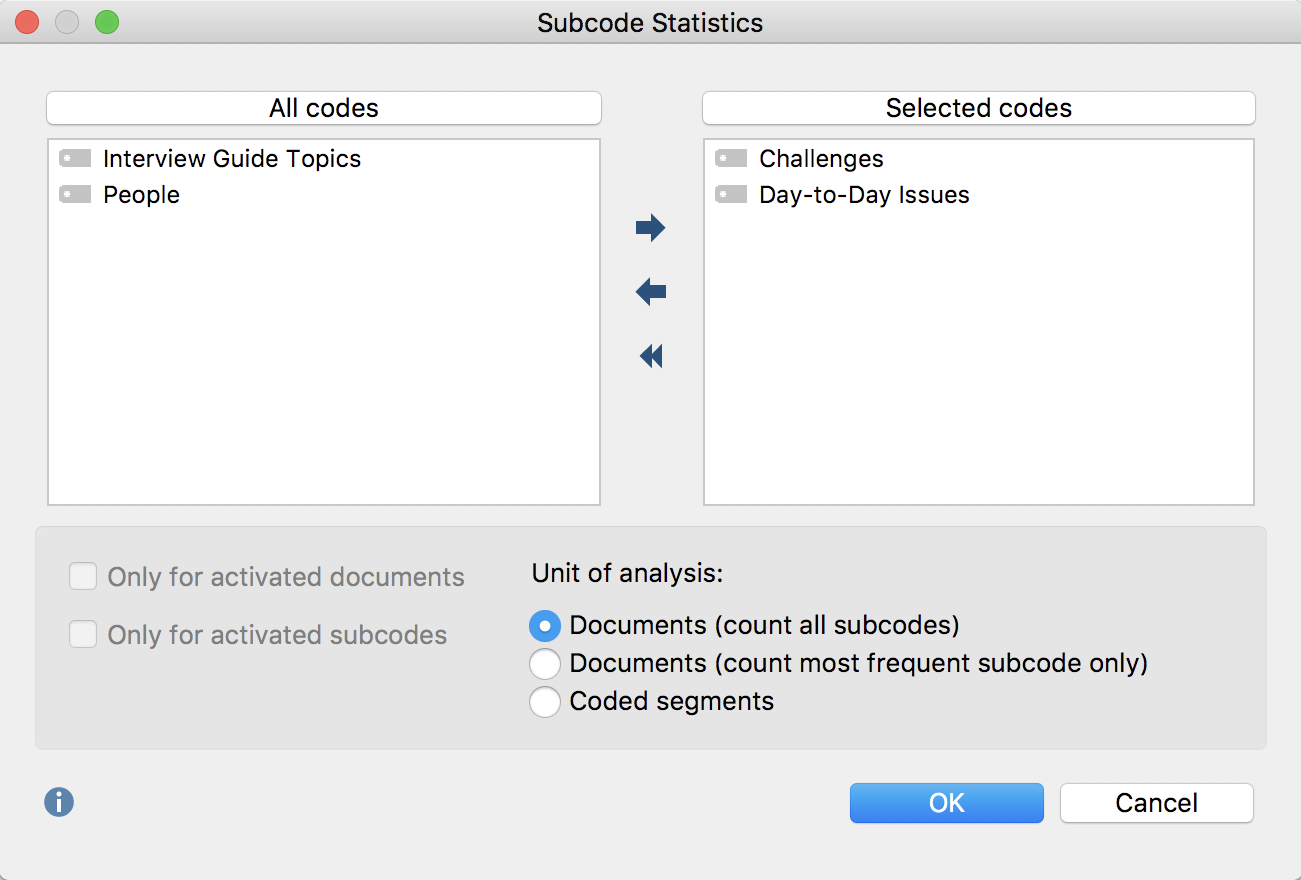Open the info help icon
This screenshot has height=880, width=1301.
coord(59,802)
